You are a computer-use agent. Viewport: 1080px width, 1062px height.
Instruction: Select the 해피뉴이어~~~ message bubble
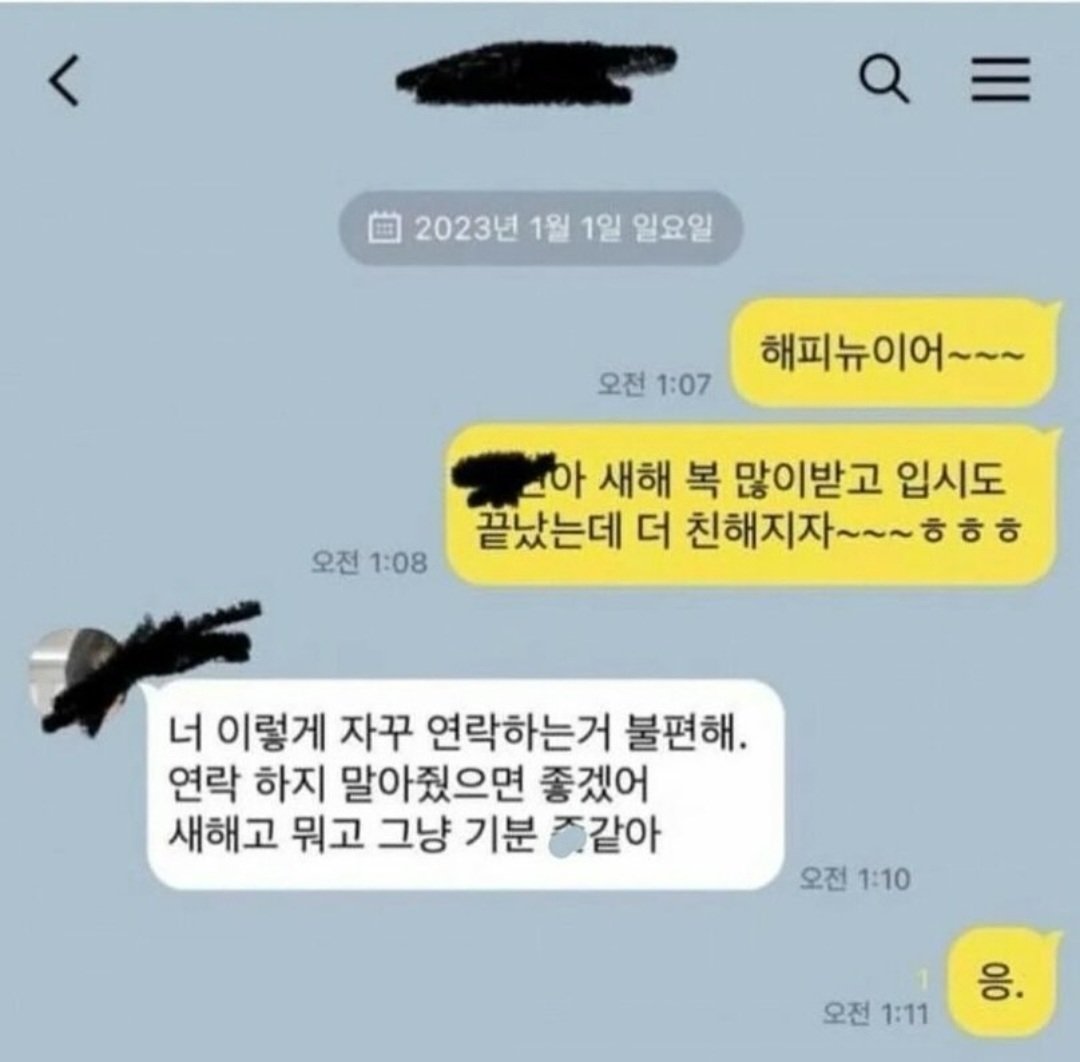pos(893,353)
